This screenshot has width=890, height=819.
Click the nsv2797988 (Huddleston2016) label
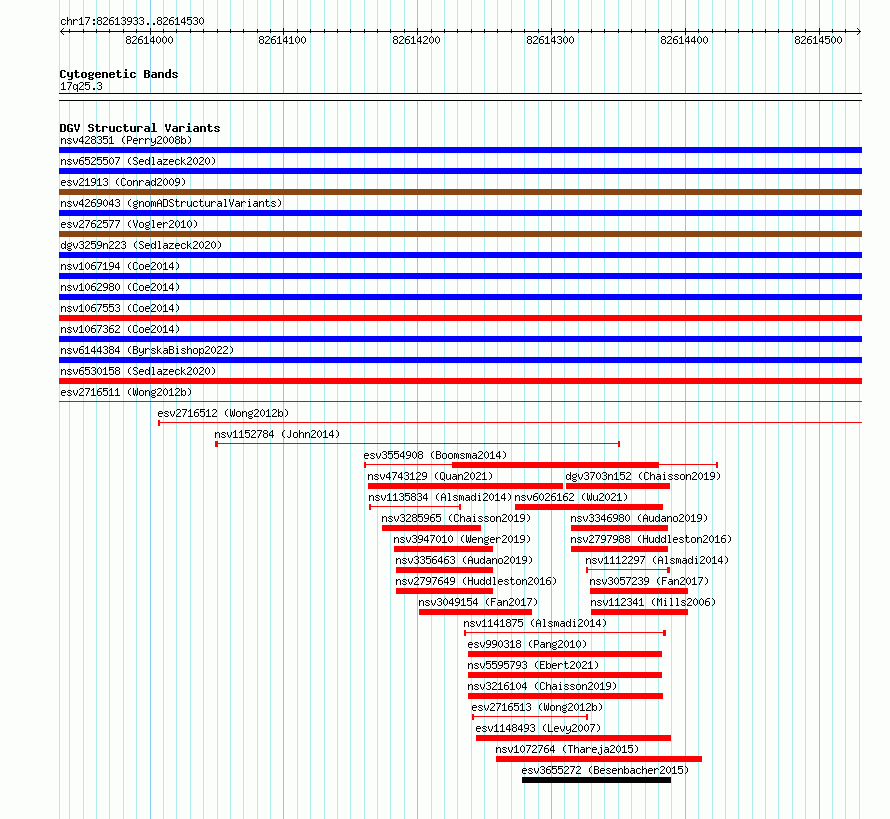point(651,539)
